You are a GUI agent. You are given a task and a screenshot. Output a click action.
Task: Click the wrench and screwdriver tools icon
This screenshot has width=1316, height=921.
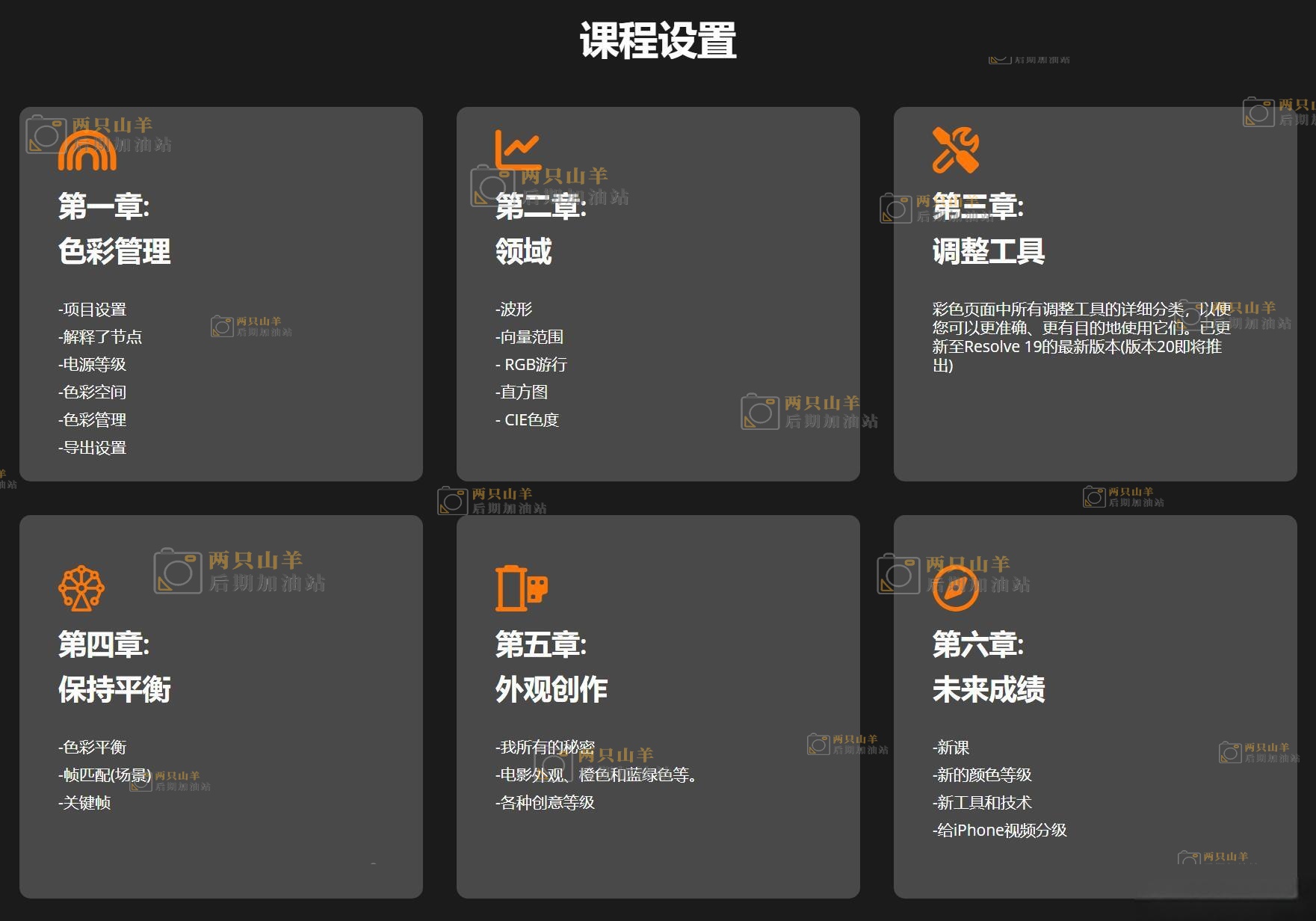click(x=955, y=150)
